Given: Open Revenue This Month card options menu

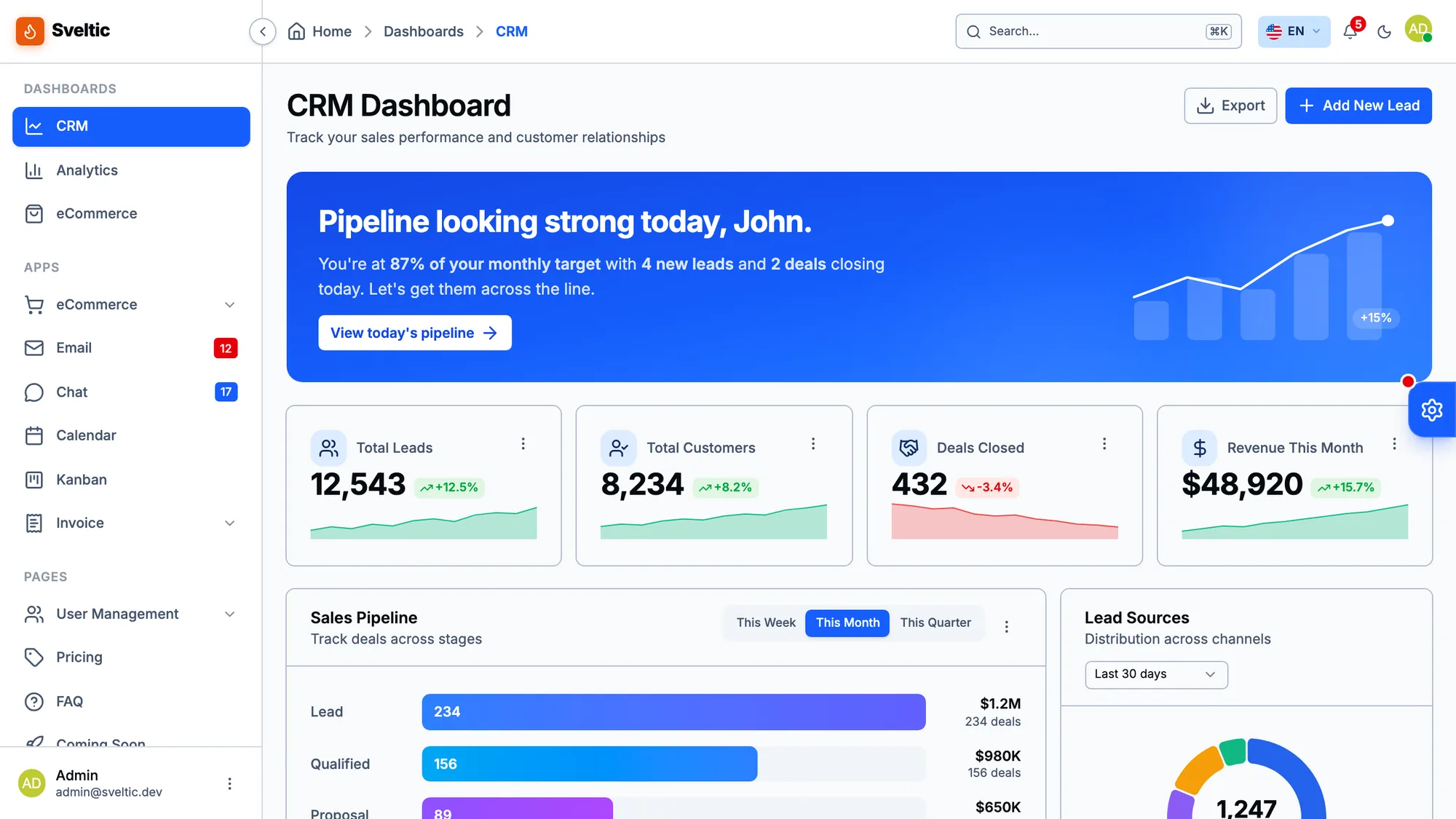Looking at the screenshot, I should point(1394,444).
